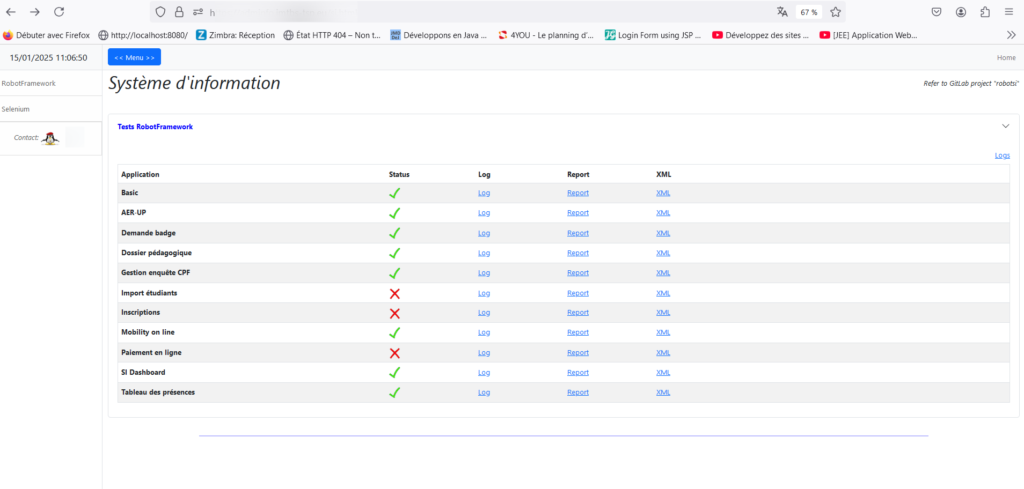Open the XML link for SI Dashboard
This screenshot has width=1024, height=489.
pos(662,373)
